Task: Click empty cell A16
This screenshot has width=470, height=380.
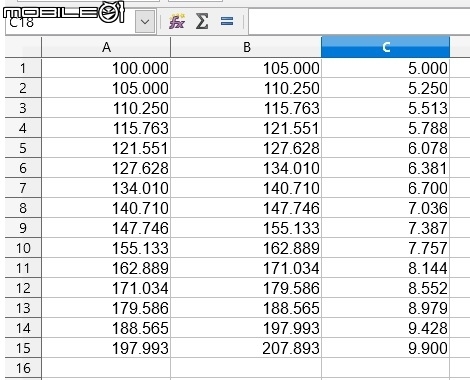Action: point(106,368)
